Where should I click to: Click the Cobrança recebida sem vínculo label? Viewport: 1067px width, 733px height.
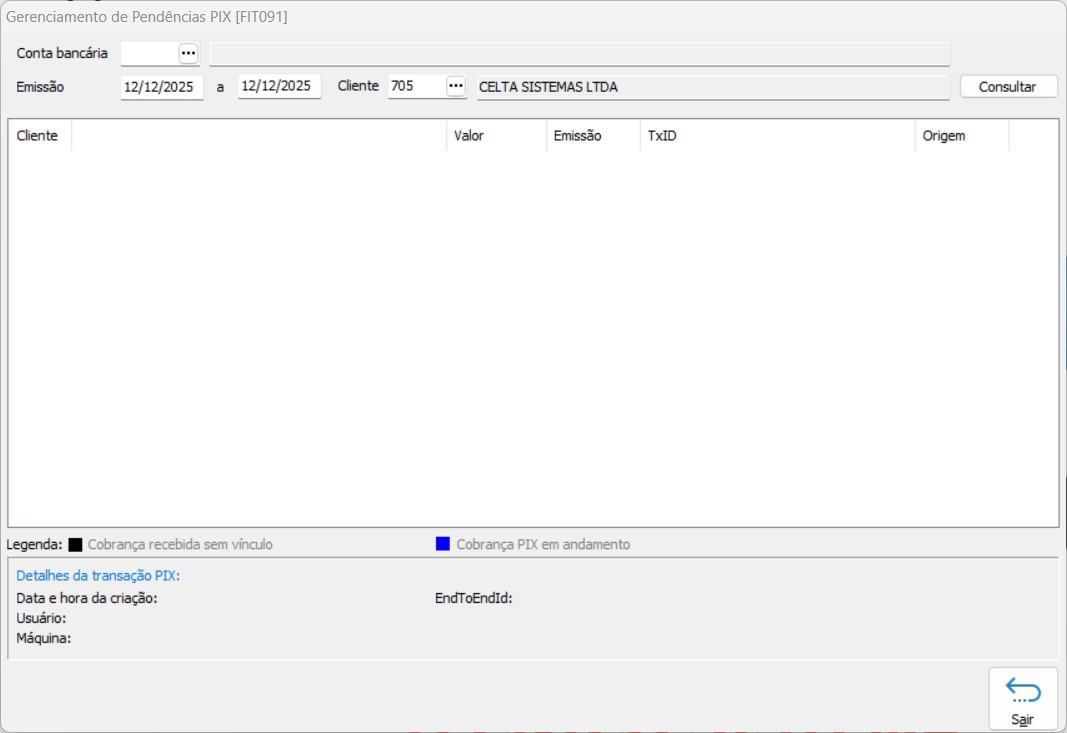[x=180, y=545]
